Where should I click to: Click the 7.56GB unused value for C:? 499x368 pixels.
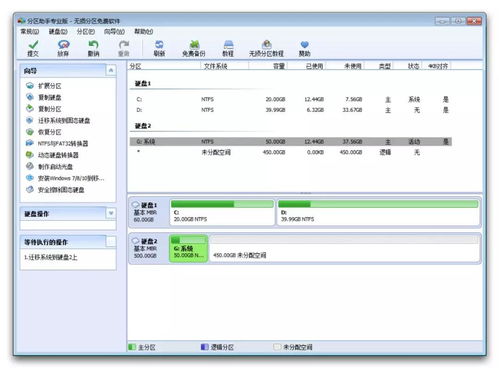354,99
